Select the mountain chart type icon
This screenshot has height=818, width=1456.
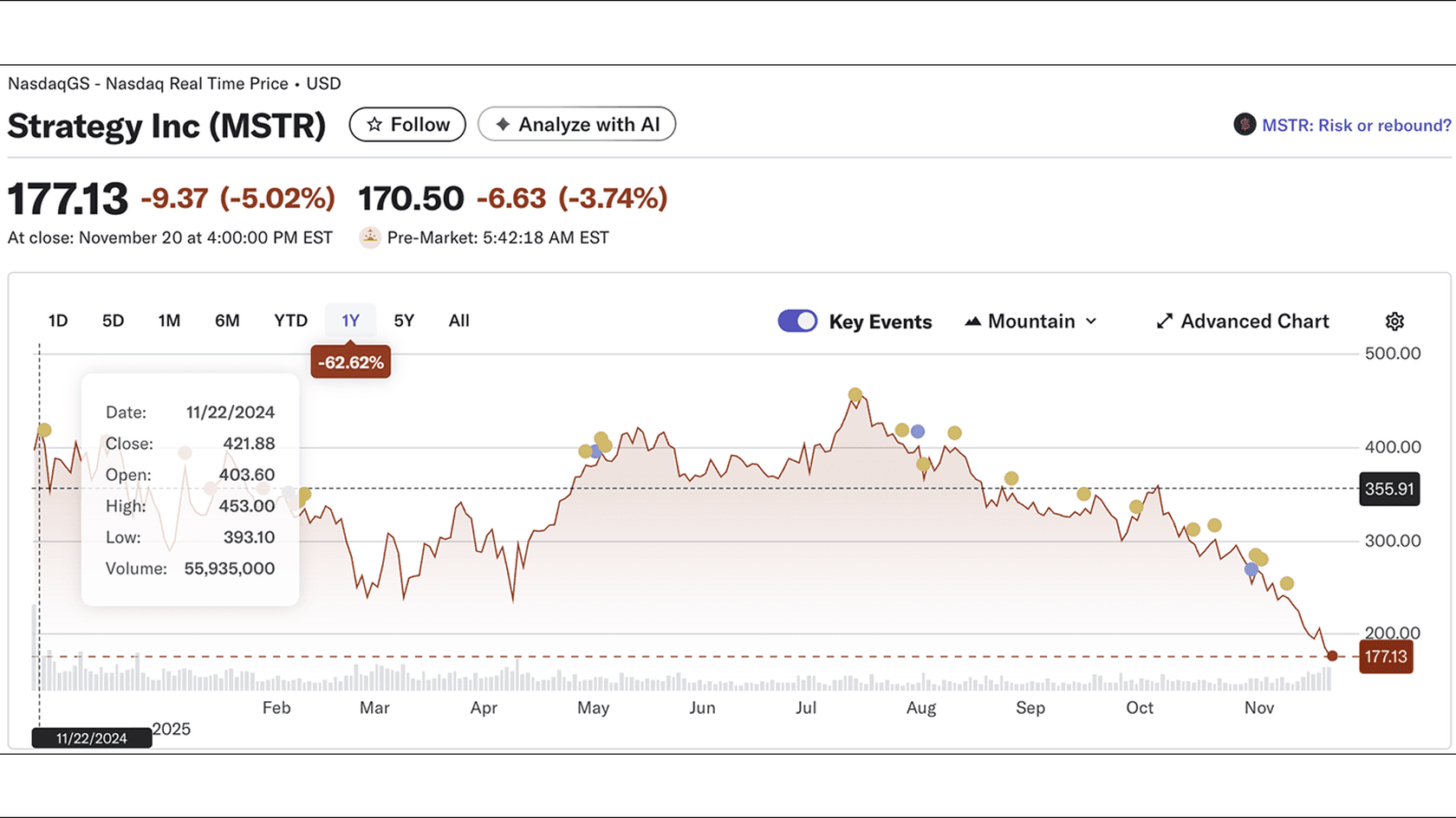pyautogui.click(x=973, y=321)
